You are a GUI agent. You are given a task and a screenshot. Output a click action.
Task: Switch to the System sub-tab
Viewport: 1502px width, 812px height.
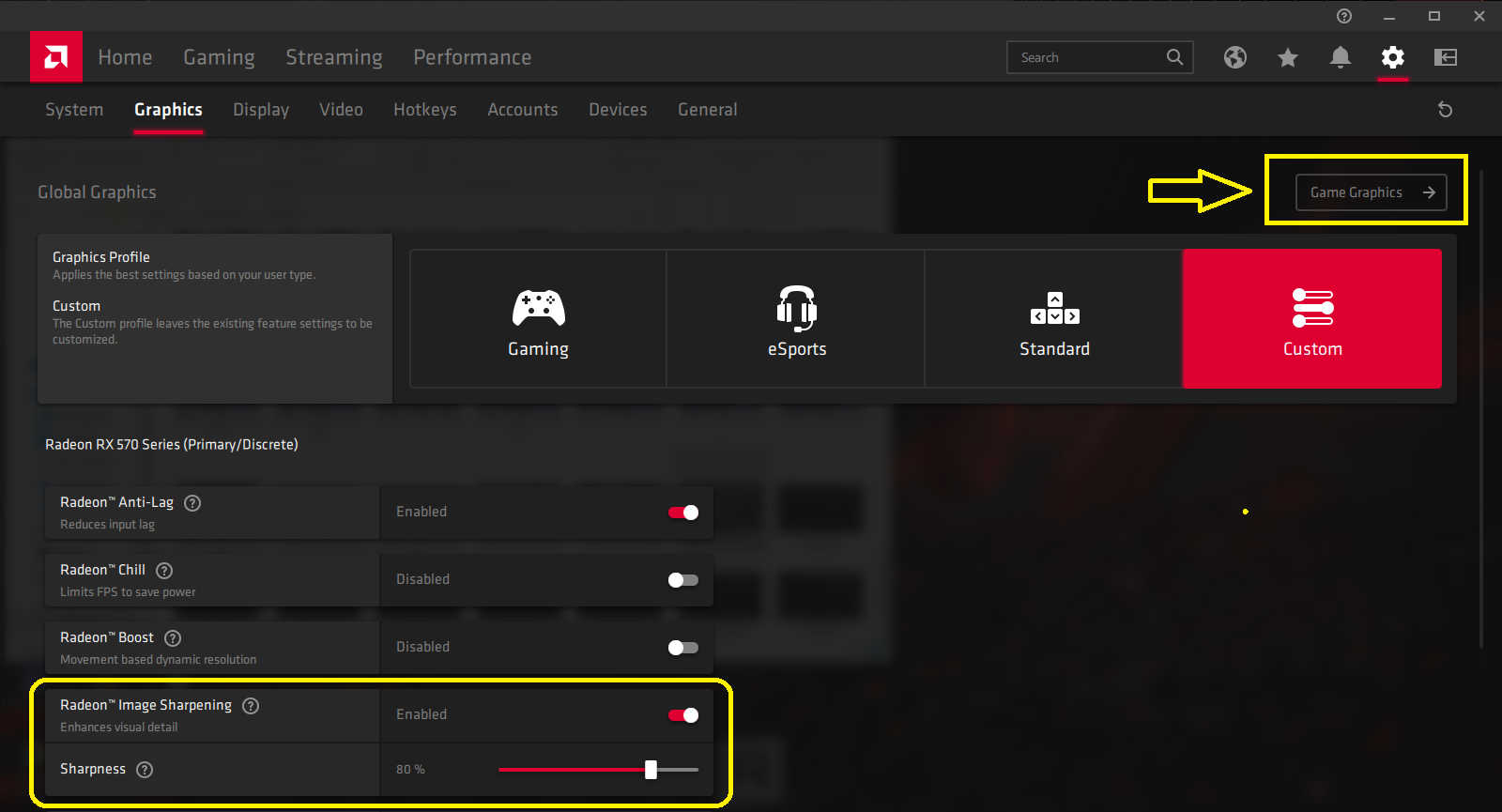(x=74, y=110)
